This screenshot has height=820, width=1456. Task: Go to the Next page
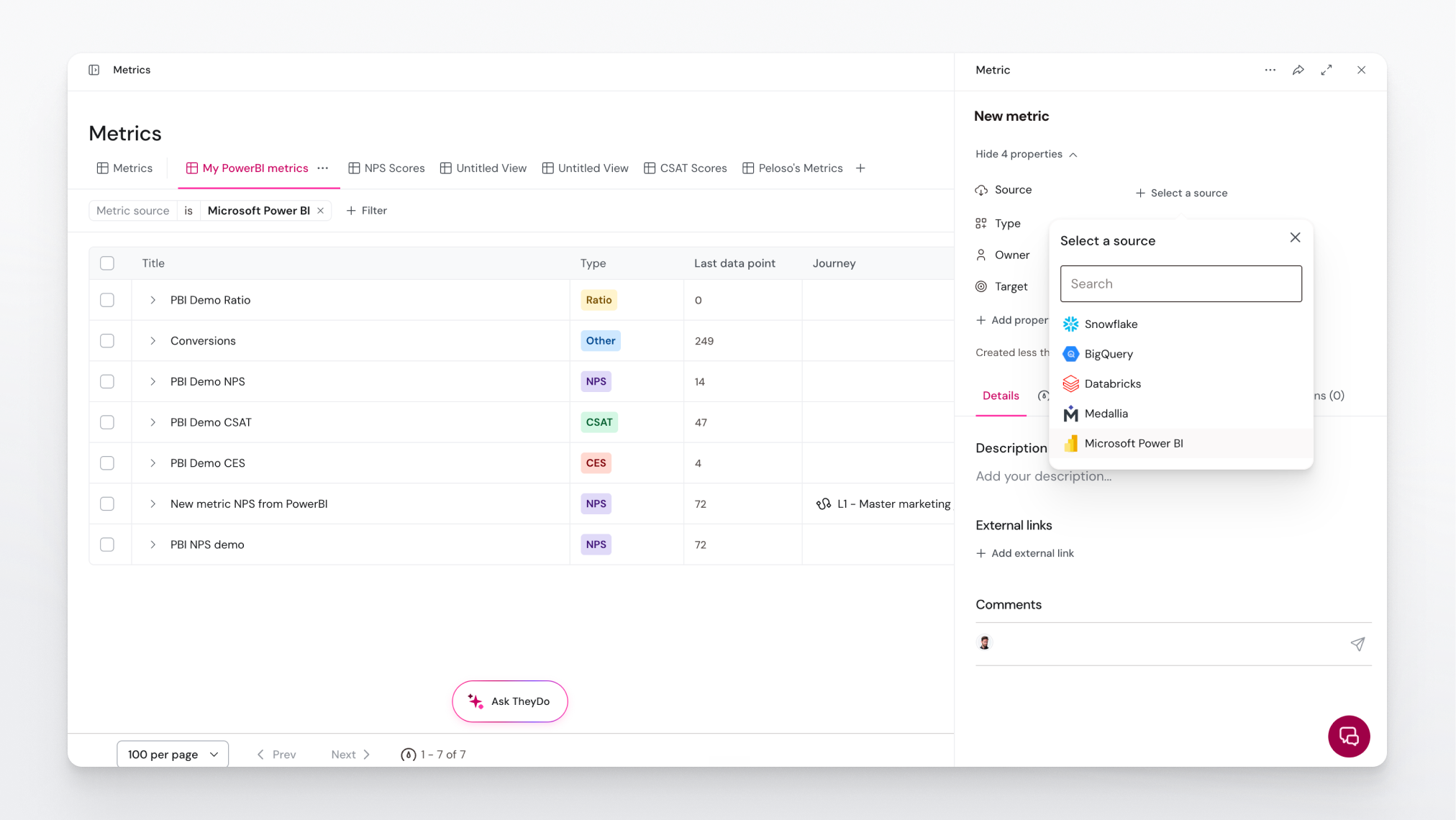point(350,755)
